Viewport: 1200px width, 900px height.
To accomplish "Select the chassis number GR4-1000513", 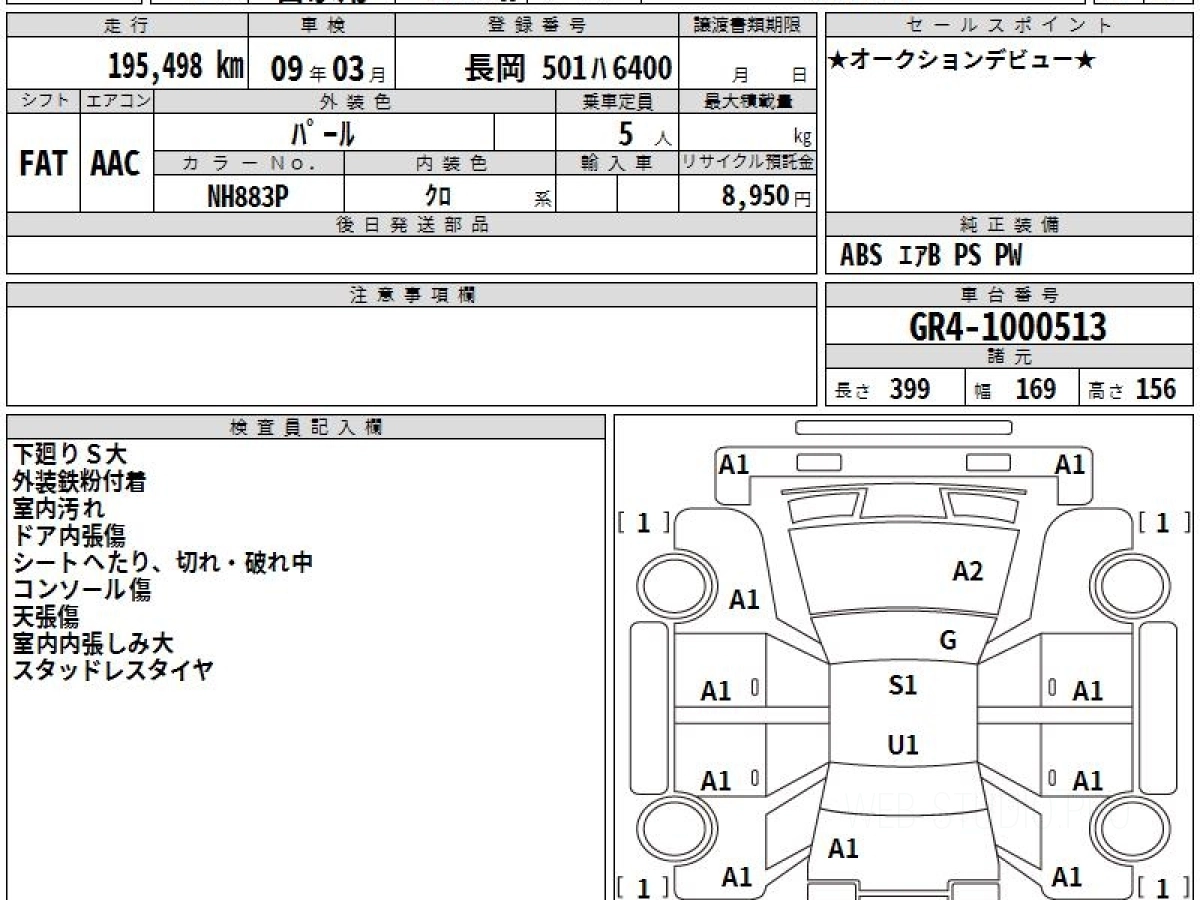I will pos(1008,327).
